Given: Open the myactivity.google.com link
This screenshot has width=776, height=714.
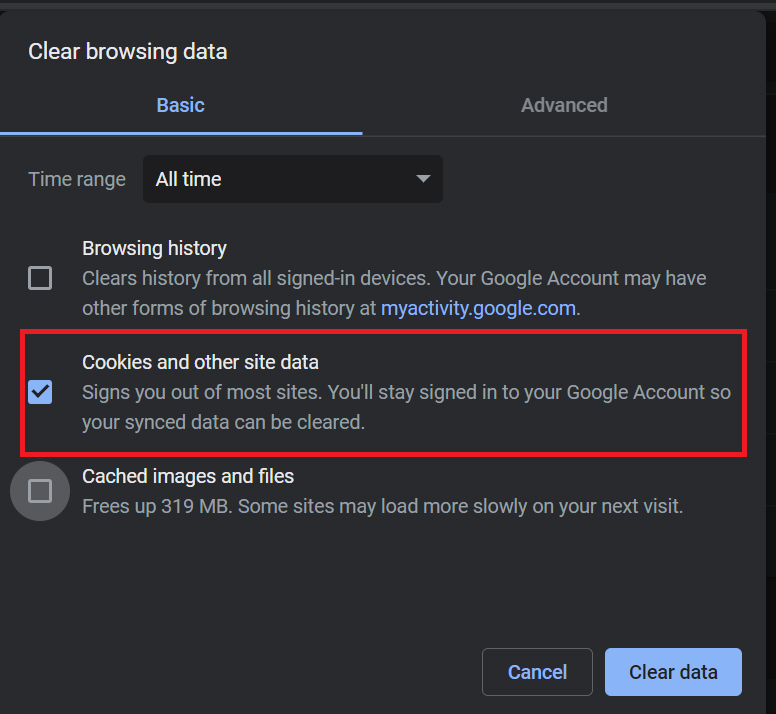Looking at the screenshot, I should [x=478, y=308].
